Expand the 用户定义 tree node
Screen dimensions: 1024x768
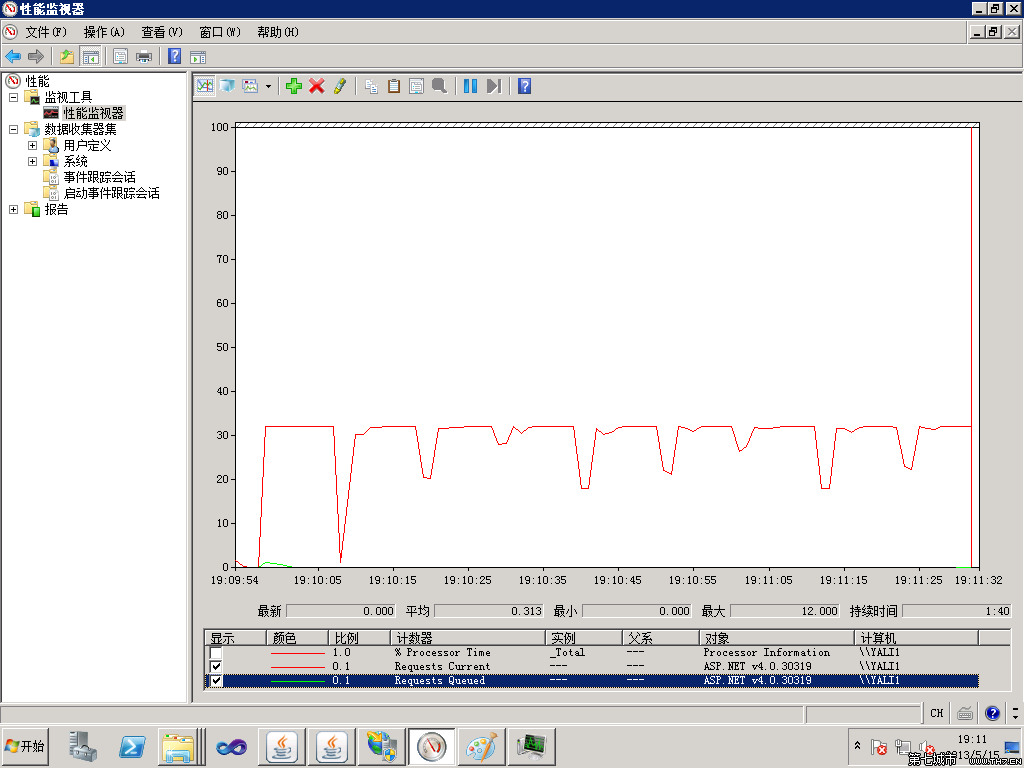(x=32, y=145)
